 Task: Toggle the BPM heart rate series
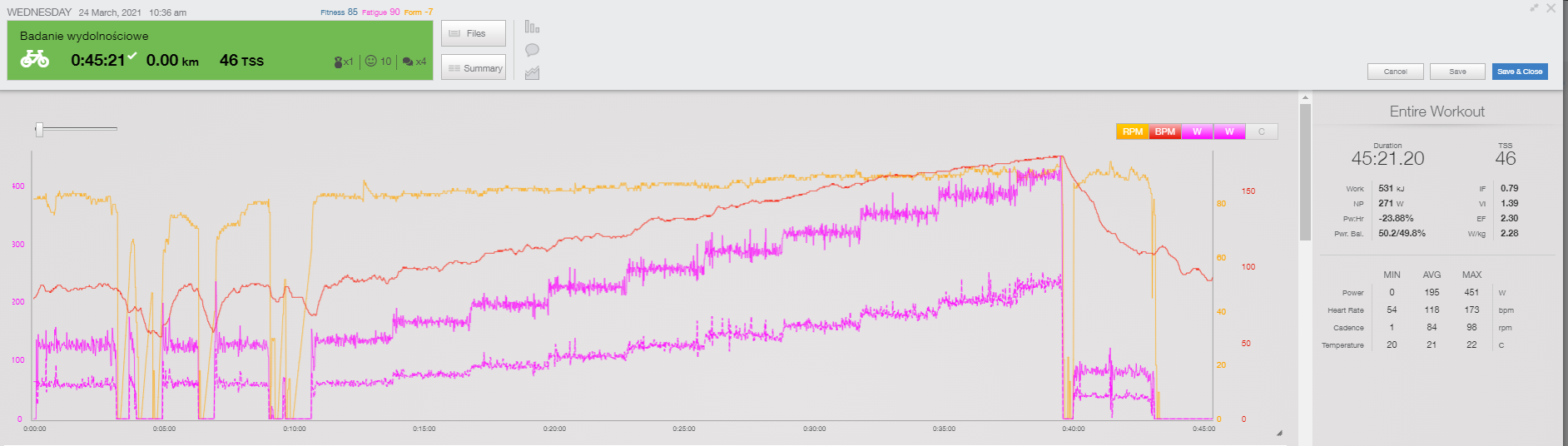[x=1164, y=131]
